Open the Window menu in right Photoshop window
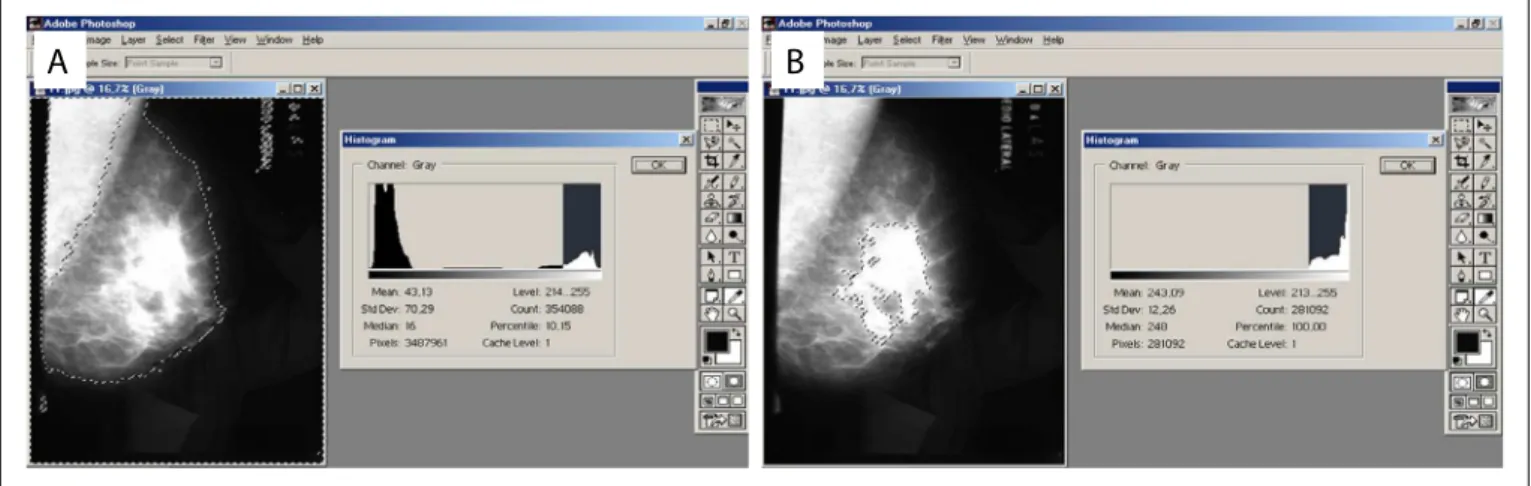 (x=1013, y=40)
